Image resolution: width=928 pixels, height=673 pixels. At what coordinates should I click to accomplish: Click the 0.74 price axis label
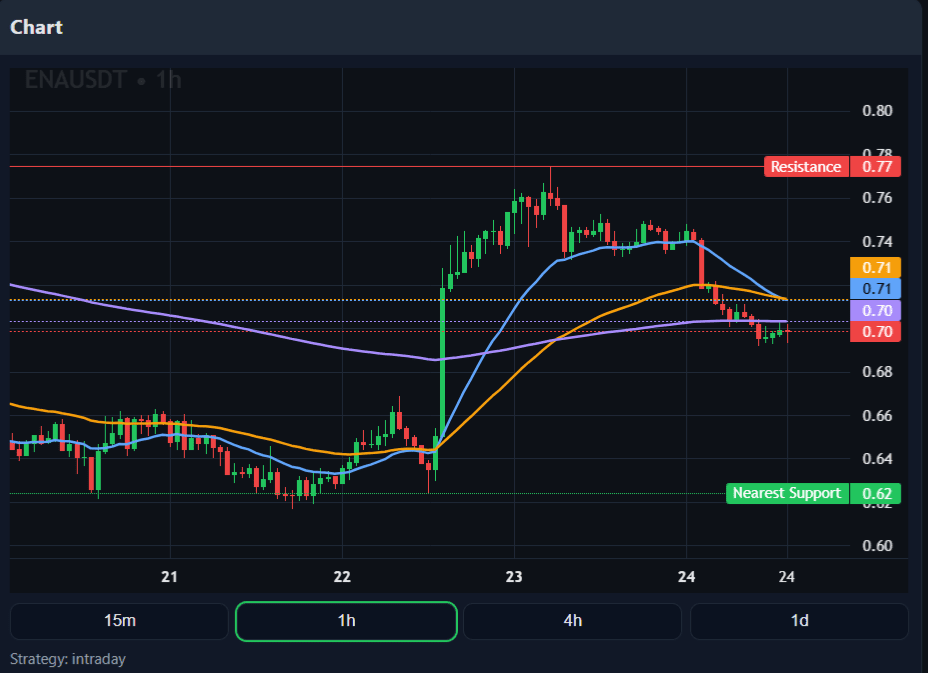[x=877, y=241]
